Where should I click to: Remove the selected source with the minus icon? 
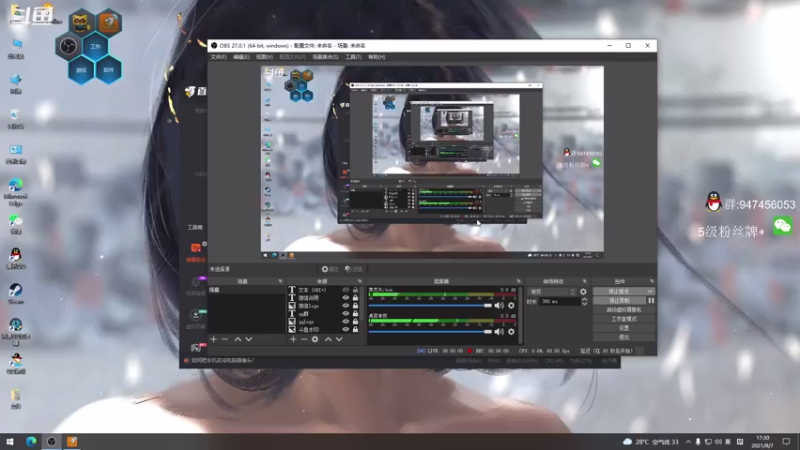coord(304,339)
